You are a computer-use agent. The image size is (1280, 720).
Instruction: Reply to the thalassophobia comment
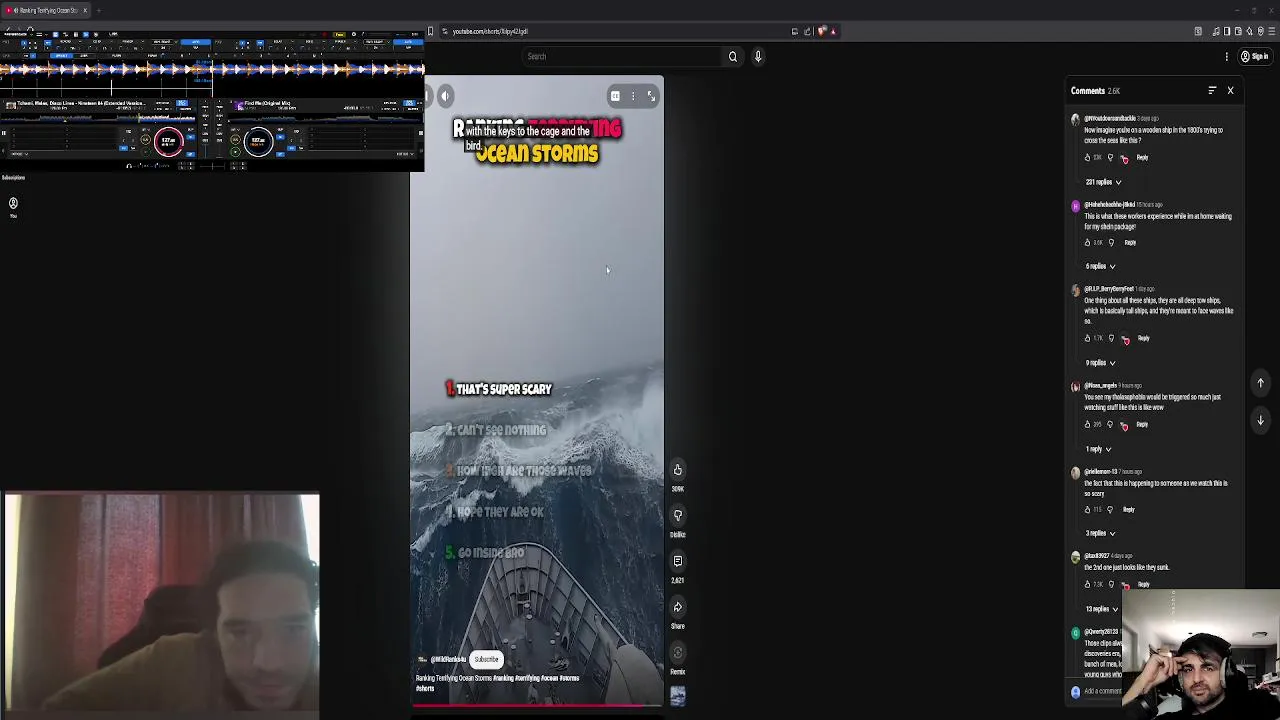point(1142,425)
